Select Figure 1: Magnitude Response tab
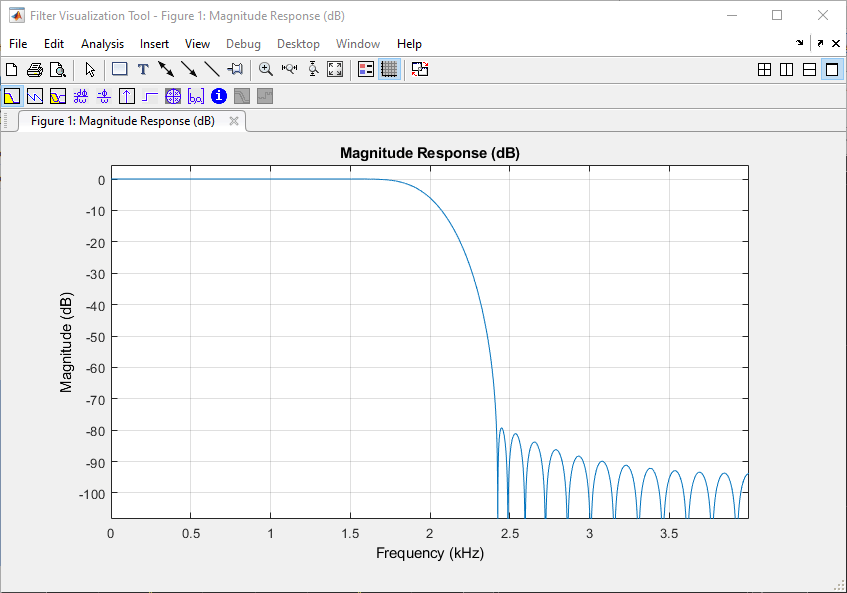The height and width of the screenshot is (593, 847). click(x=123, y=121)
